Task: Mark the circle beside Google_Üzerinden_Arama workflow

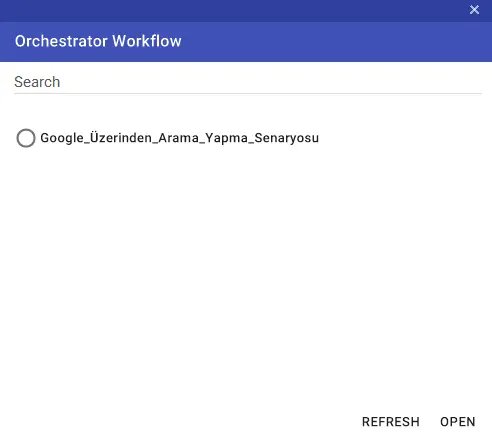Action: click(26, 138)
